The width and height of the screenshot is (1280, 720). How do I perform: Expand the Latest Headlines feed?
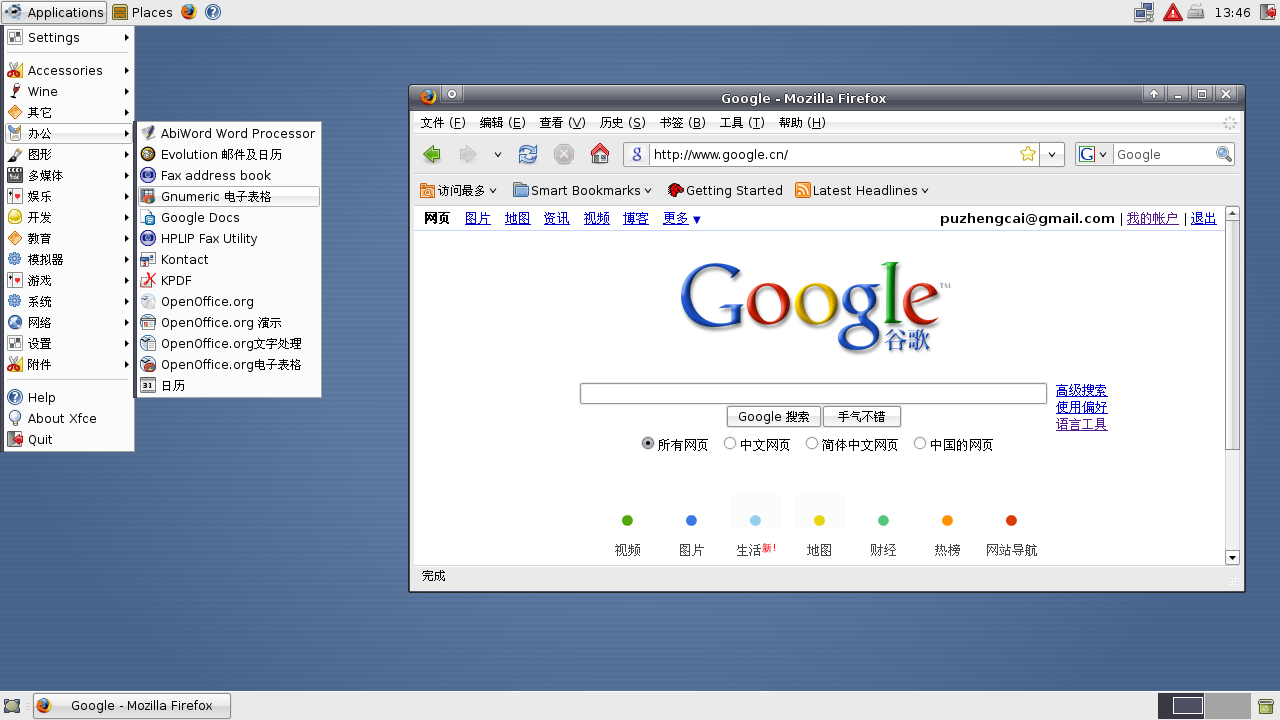pos(862,190)
